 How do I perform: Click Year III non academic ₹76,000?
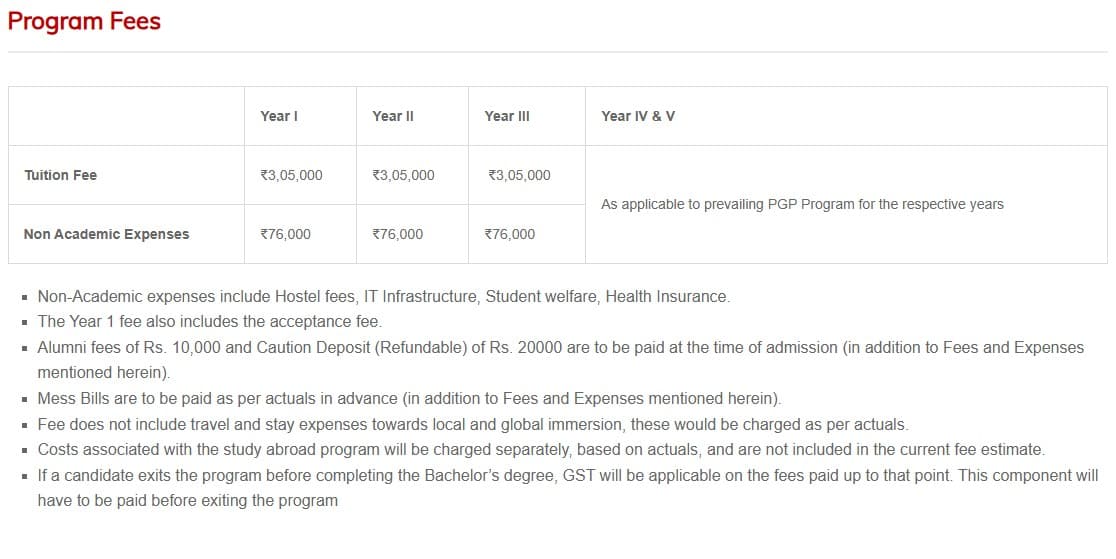508,234
